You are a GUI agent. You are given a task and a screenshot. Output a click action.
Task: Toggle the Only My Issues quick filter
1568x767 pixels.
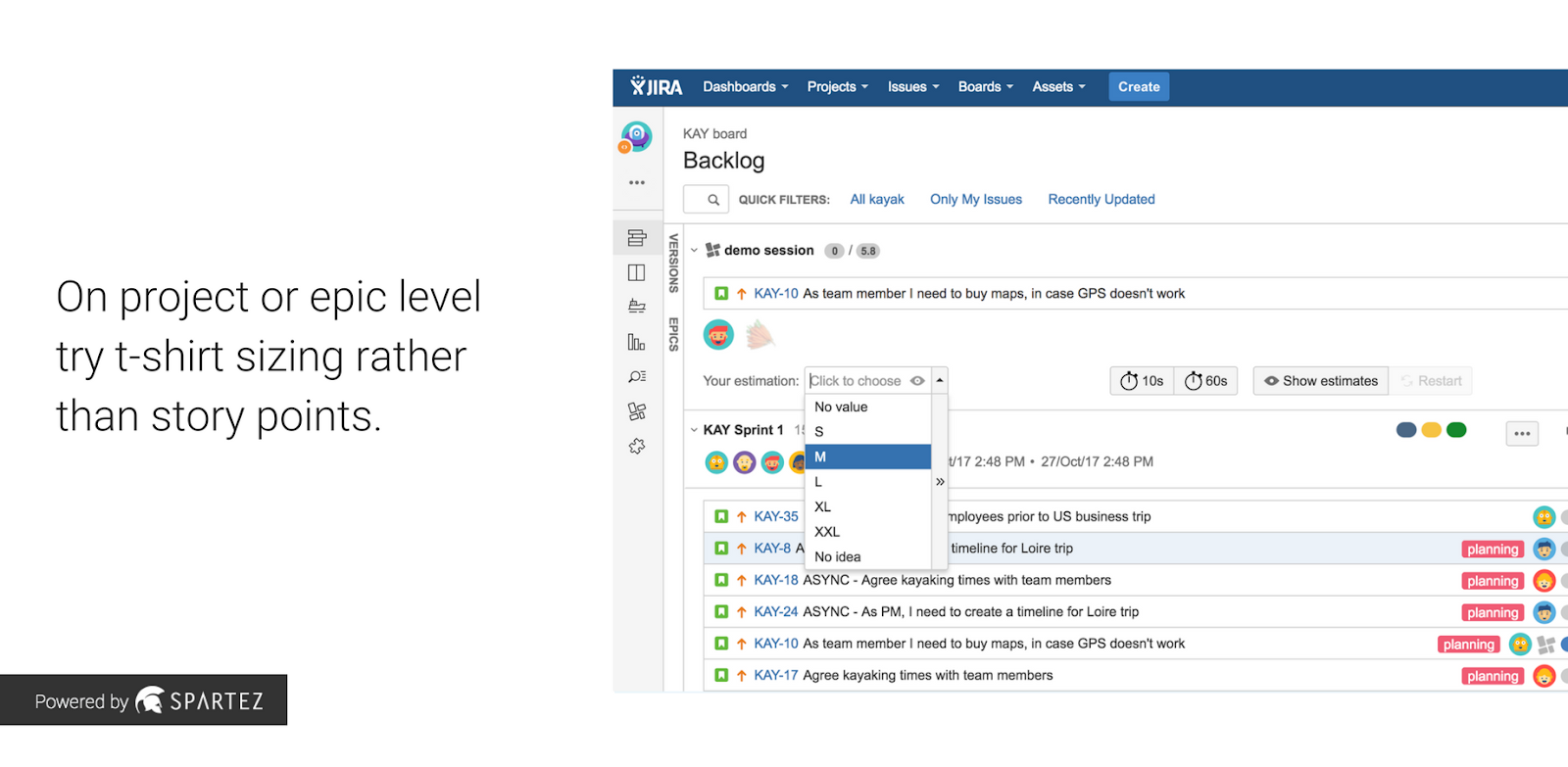point(975,199)
